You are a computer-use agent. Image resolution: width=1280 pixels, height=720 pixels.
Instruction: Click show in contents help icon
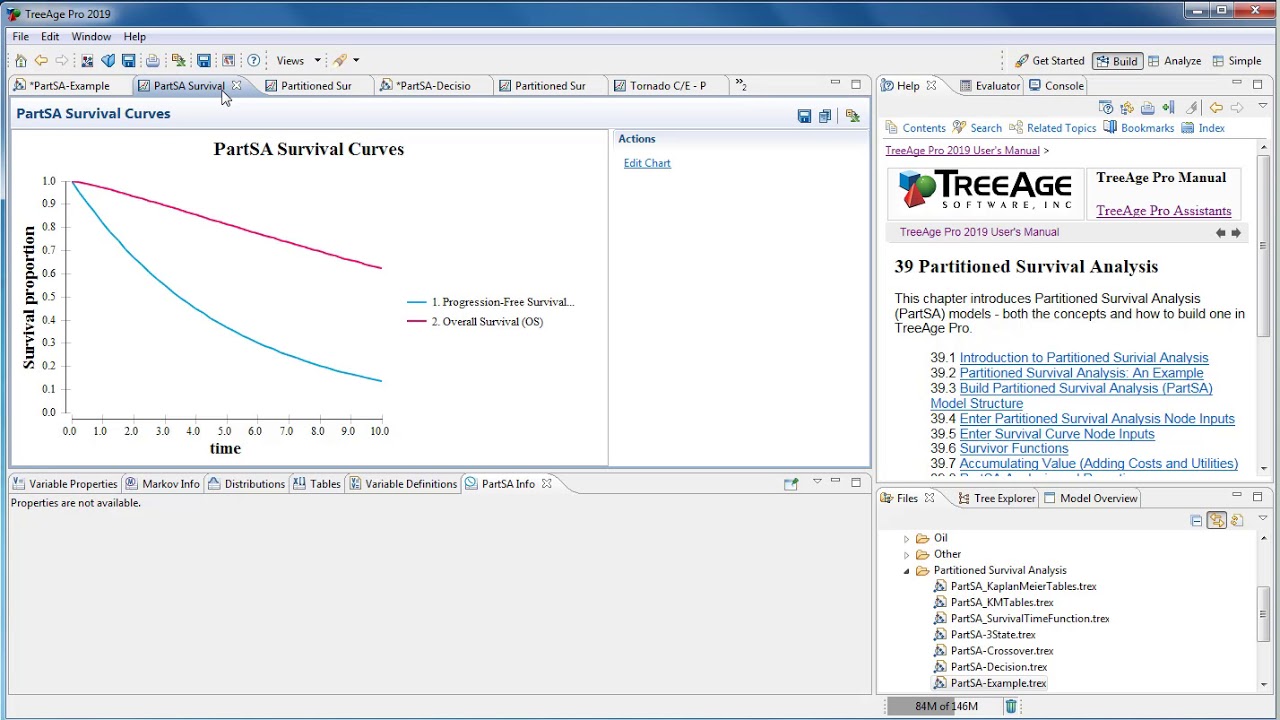point(1127,108)
